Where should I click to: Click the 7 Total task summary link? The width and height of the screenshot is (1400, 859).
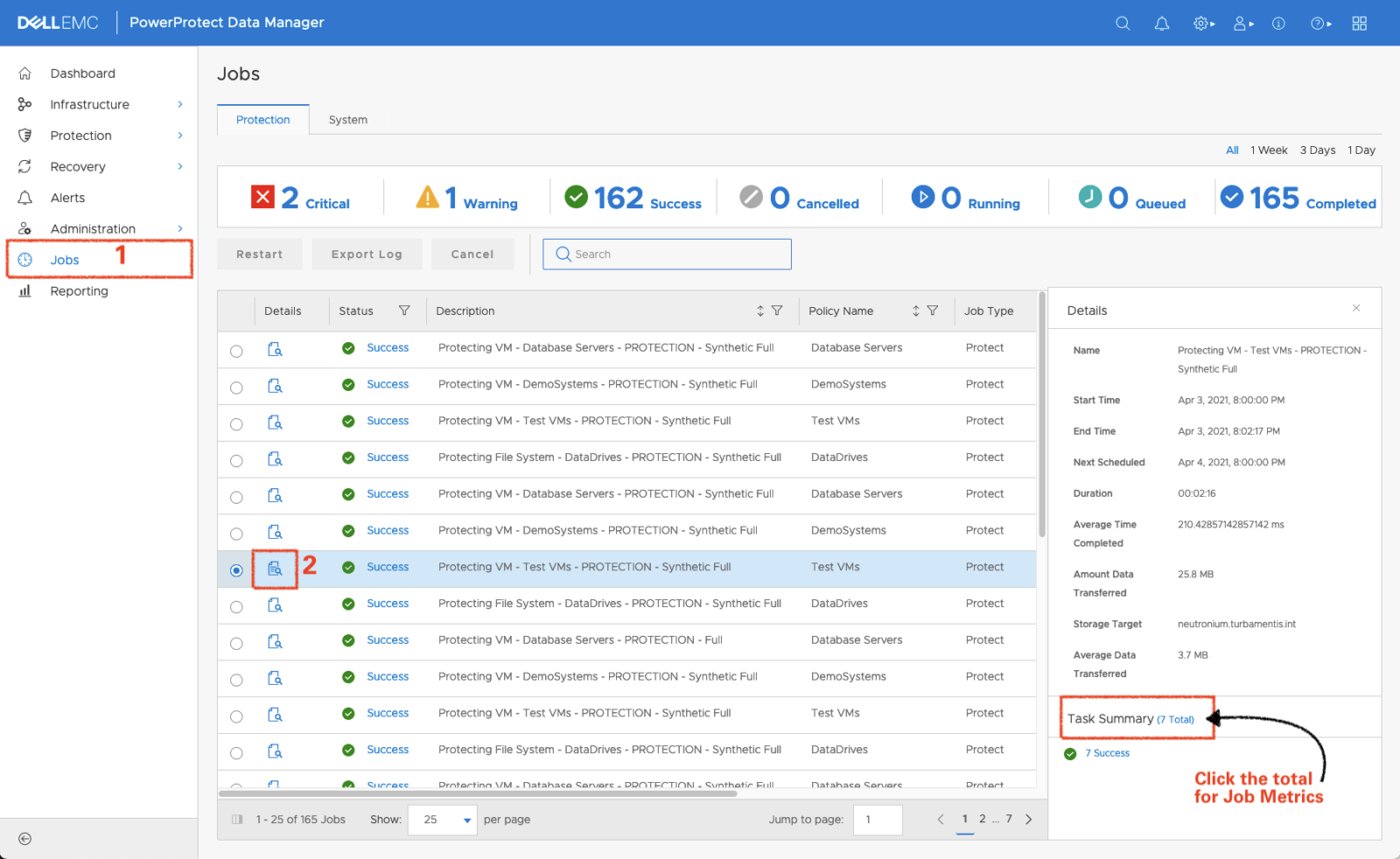[x=1175, y=719]
